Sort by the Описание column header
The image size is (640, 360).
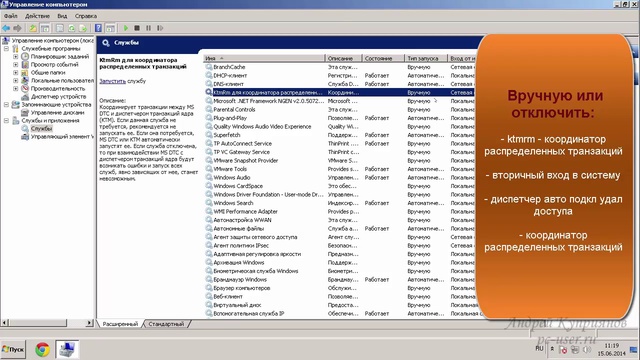click(344, 58)
